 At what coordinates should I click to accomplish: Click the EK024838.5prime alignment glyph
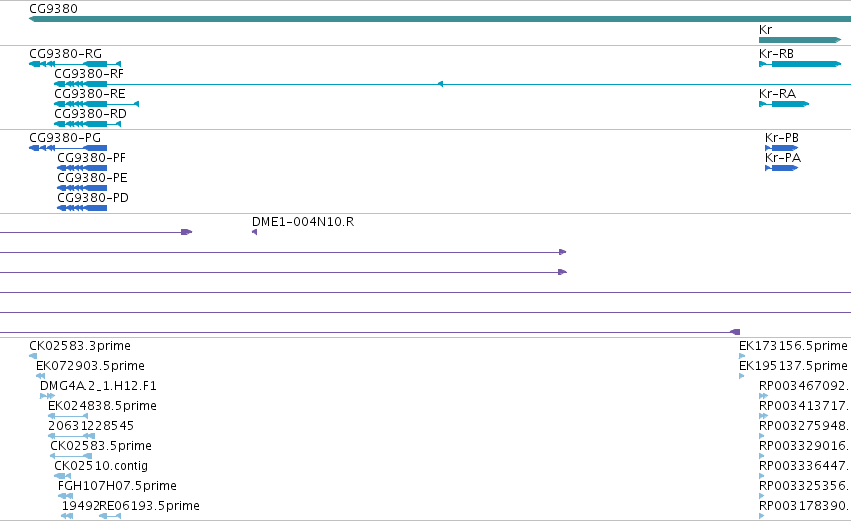pos(68,416)
